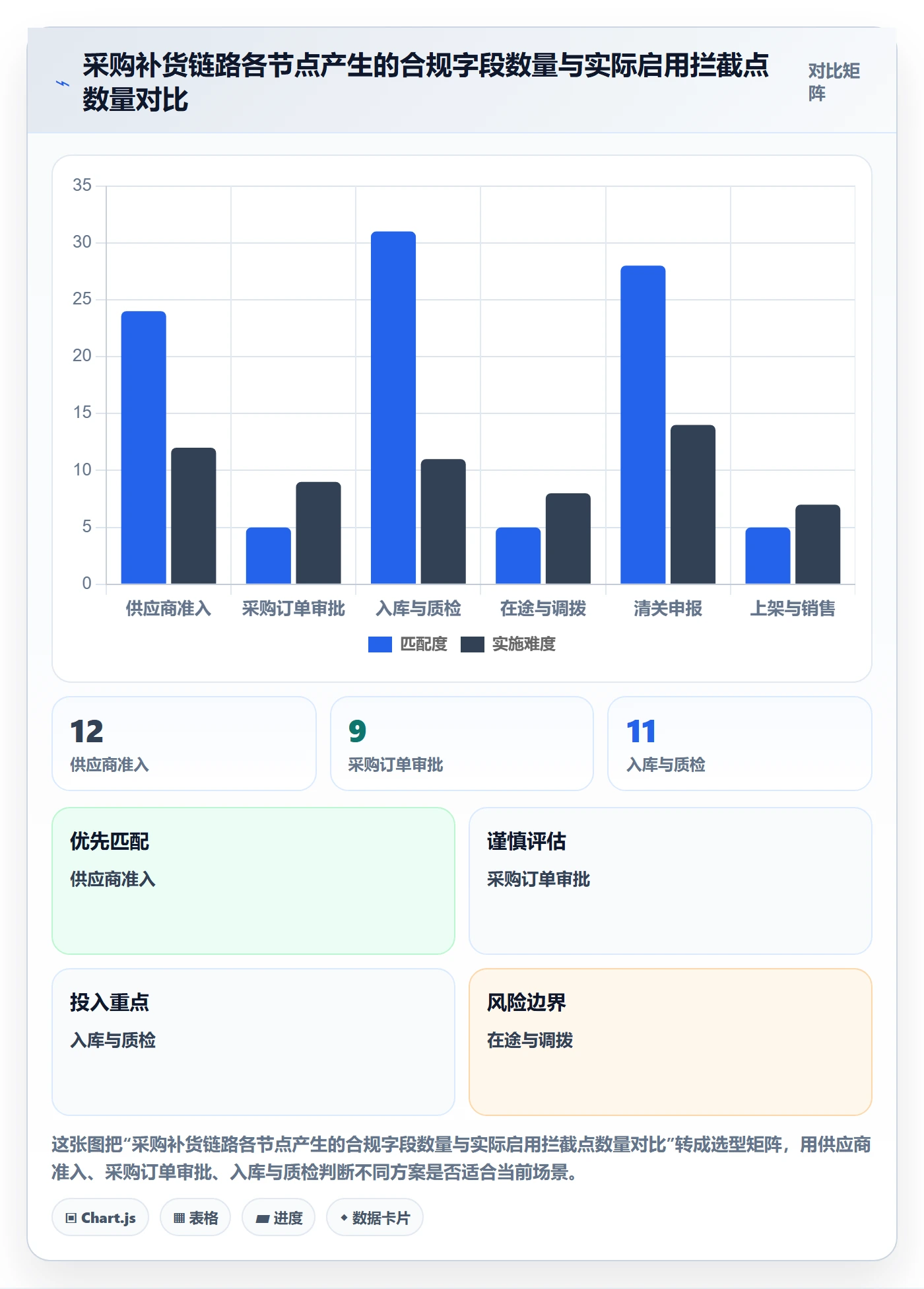Viewport: 924px width, 1289px height.
Task: Open the 优先匹配 green card
Action: tap(253, 881)
